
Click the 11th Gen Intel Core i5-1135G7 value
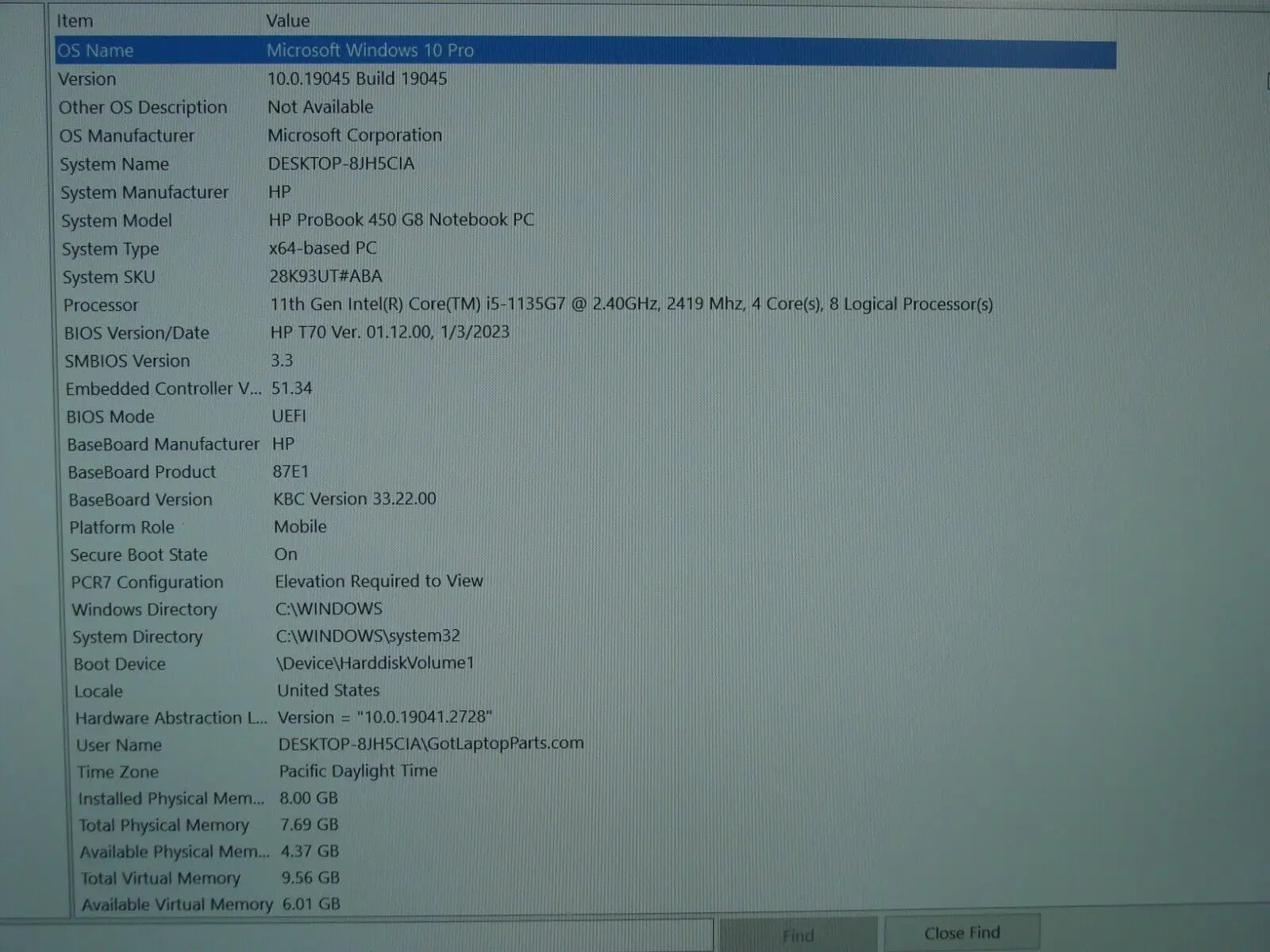[632, 304]
